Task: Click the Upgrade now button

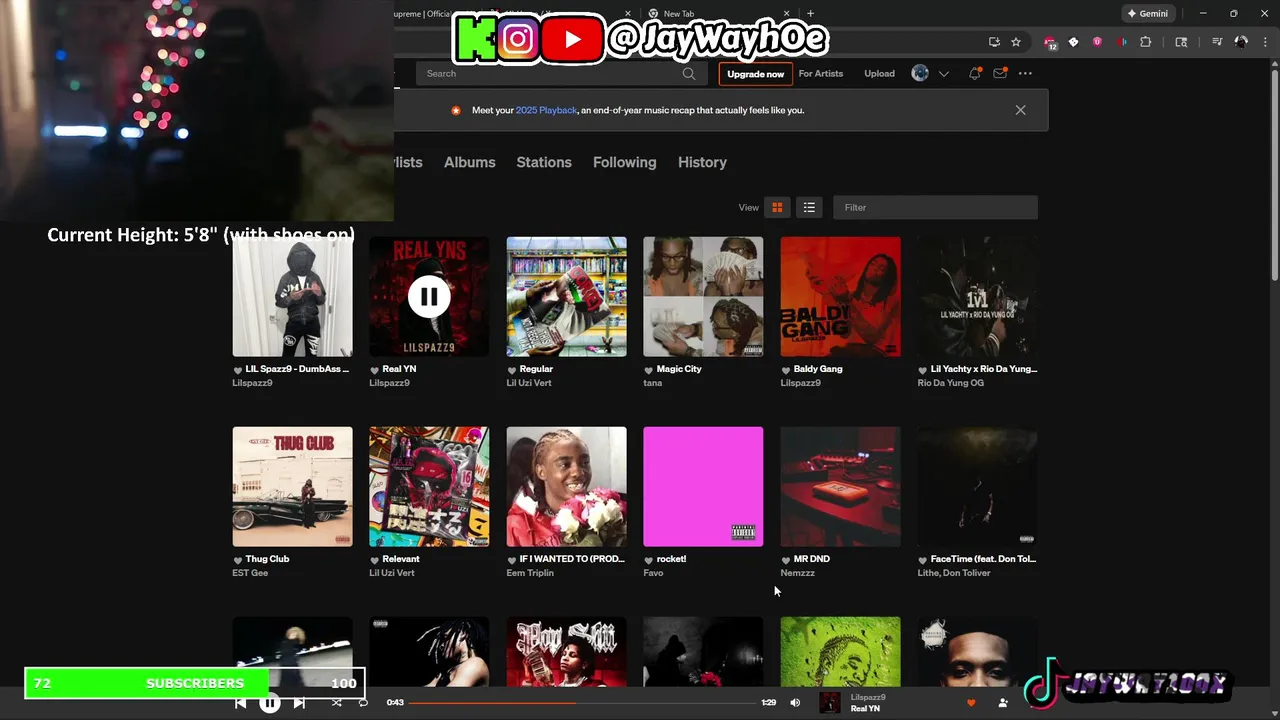Action: pyautogui.click(x=756, y=74)
